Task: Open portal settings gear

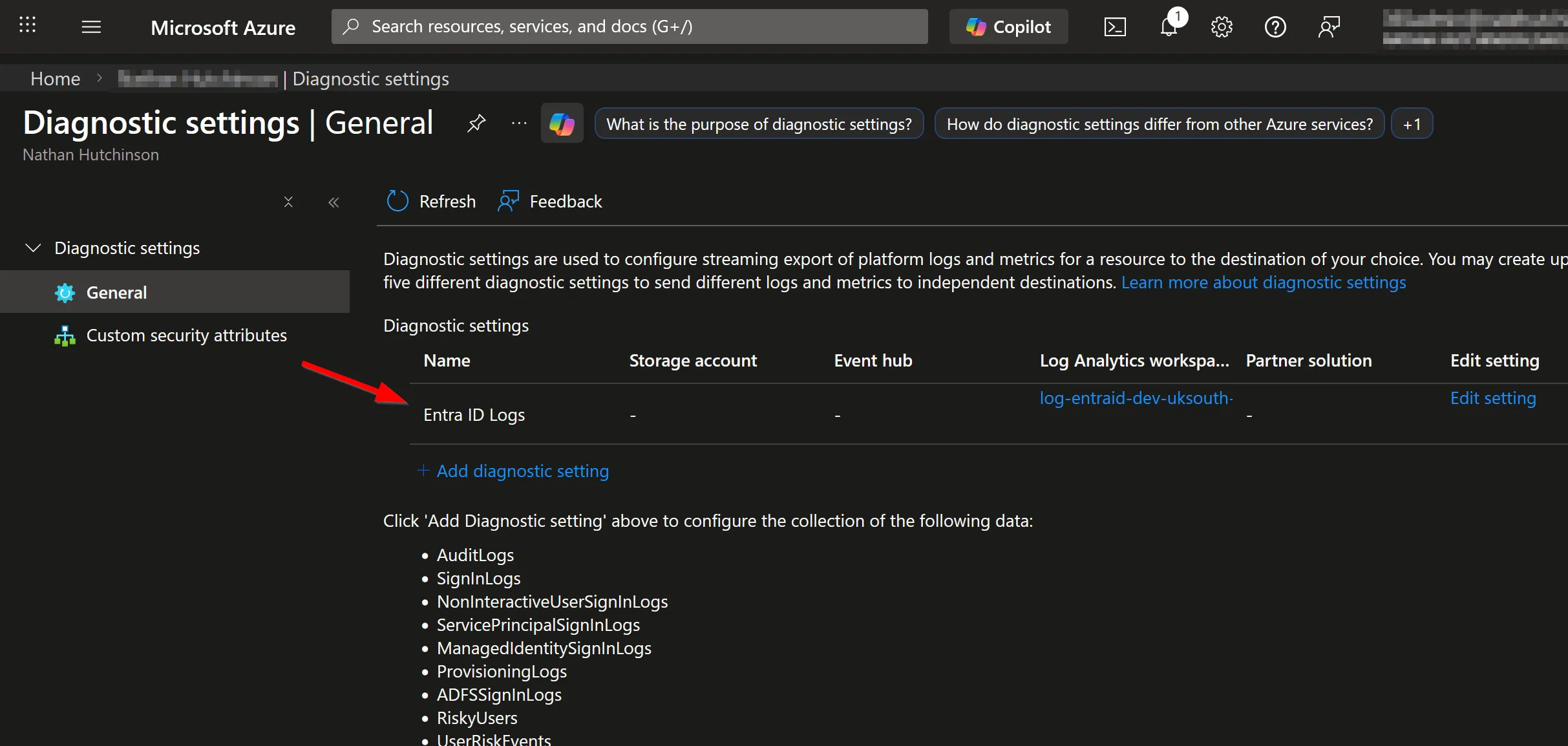Action: click(x=1222, y=27)
